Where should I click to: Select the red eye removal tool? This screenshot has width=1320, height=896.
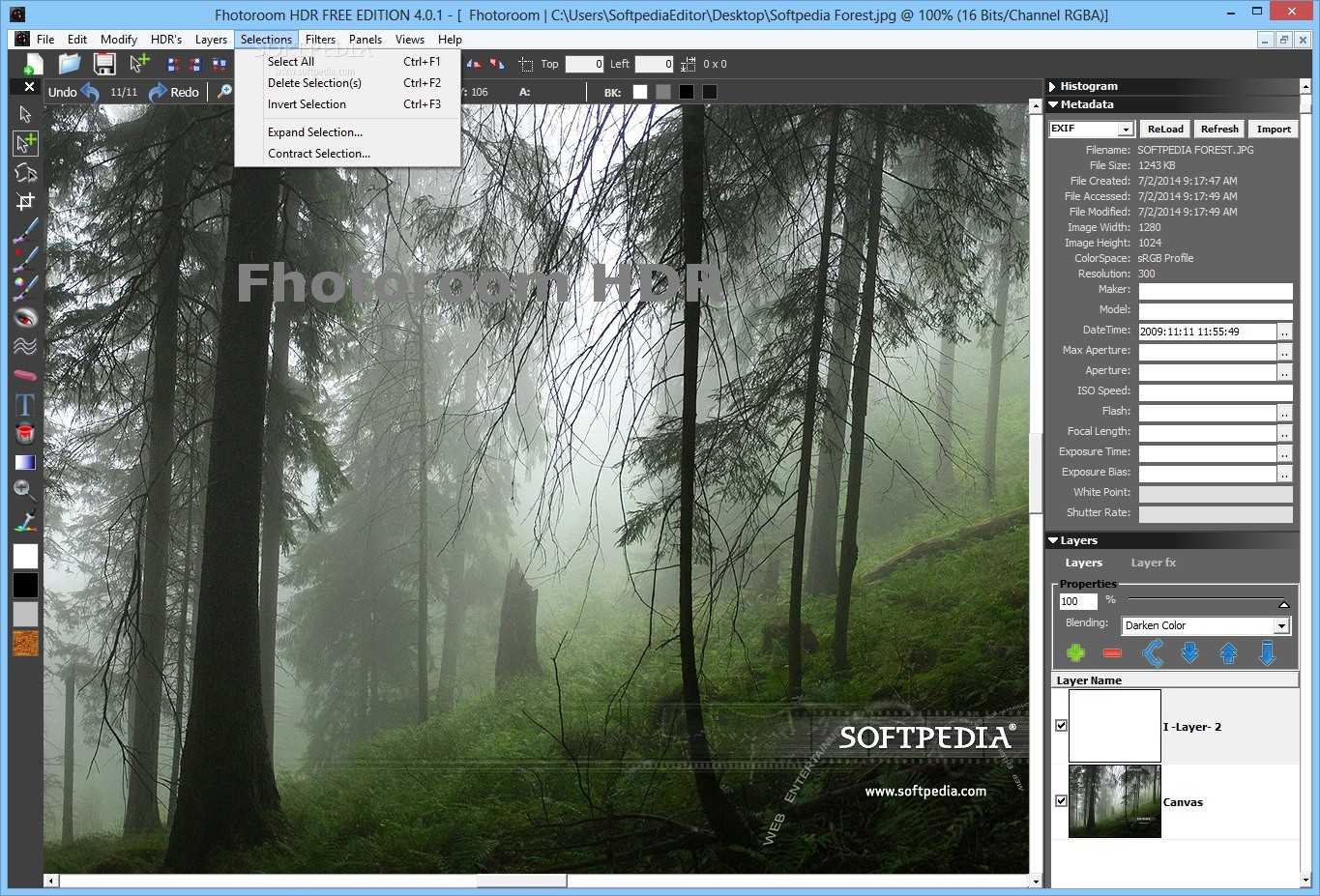pyautogui.click(x=25, y=317)
